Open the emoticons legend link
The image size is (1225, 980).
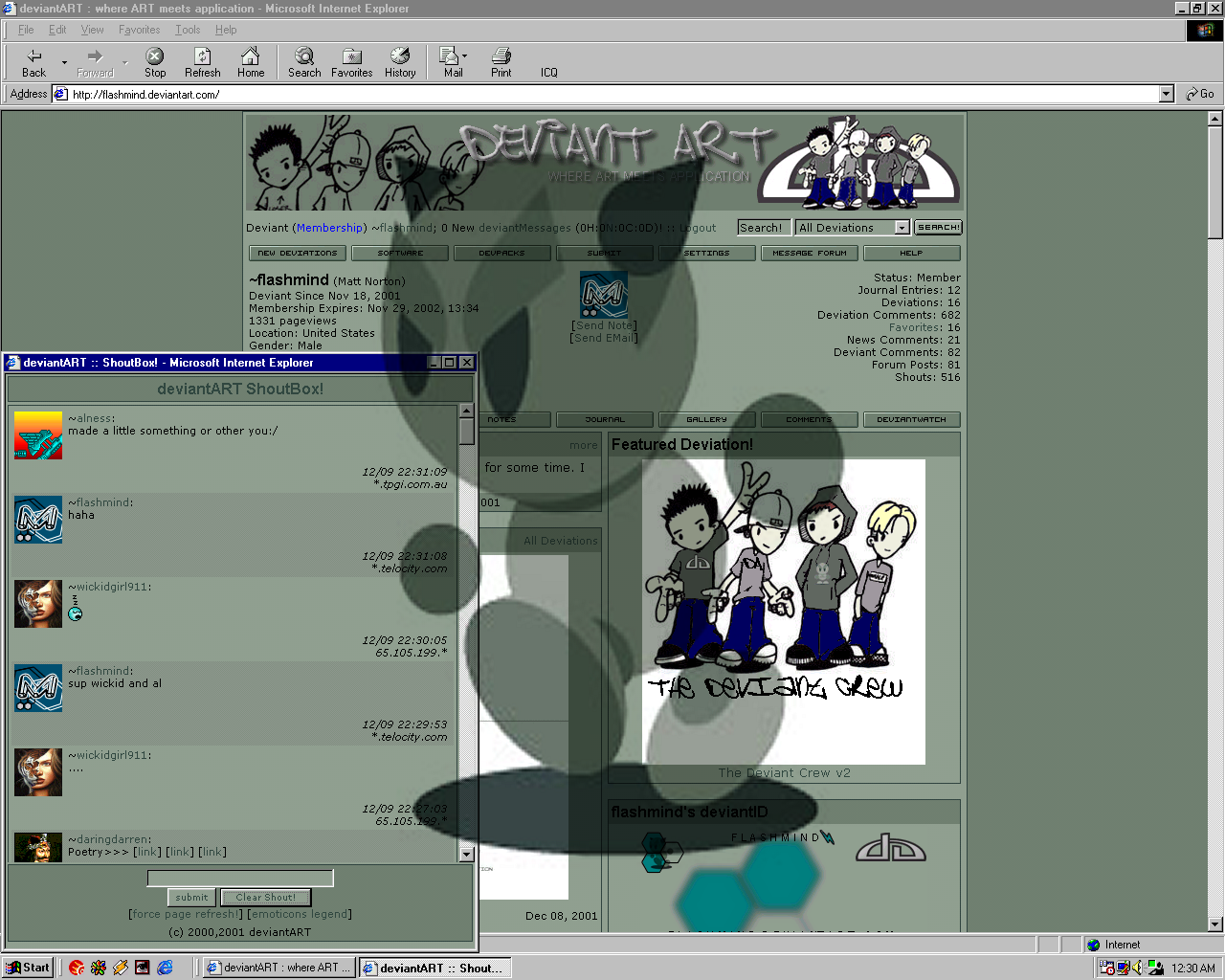[x=300, y=914]
